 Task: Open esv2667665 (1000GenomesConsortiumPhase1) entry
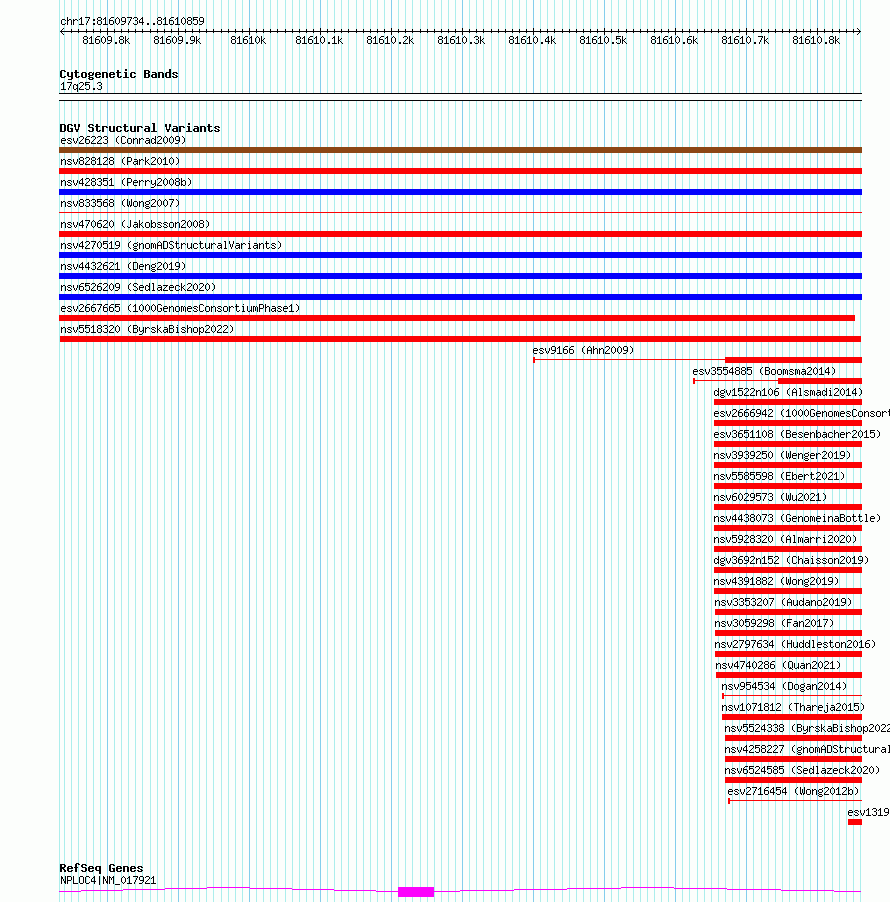[180, 308]
